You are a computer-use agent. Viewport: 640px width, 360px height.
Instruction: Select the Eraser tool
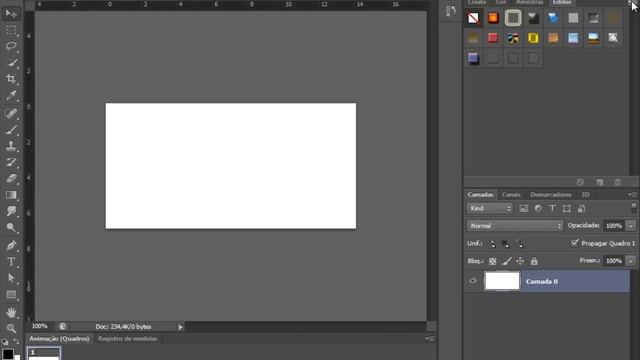pyautogui.click(x=11, y=178)
